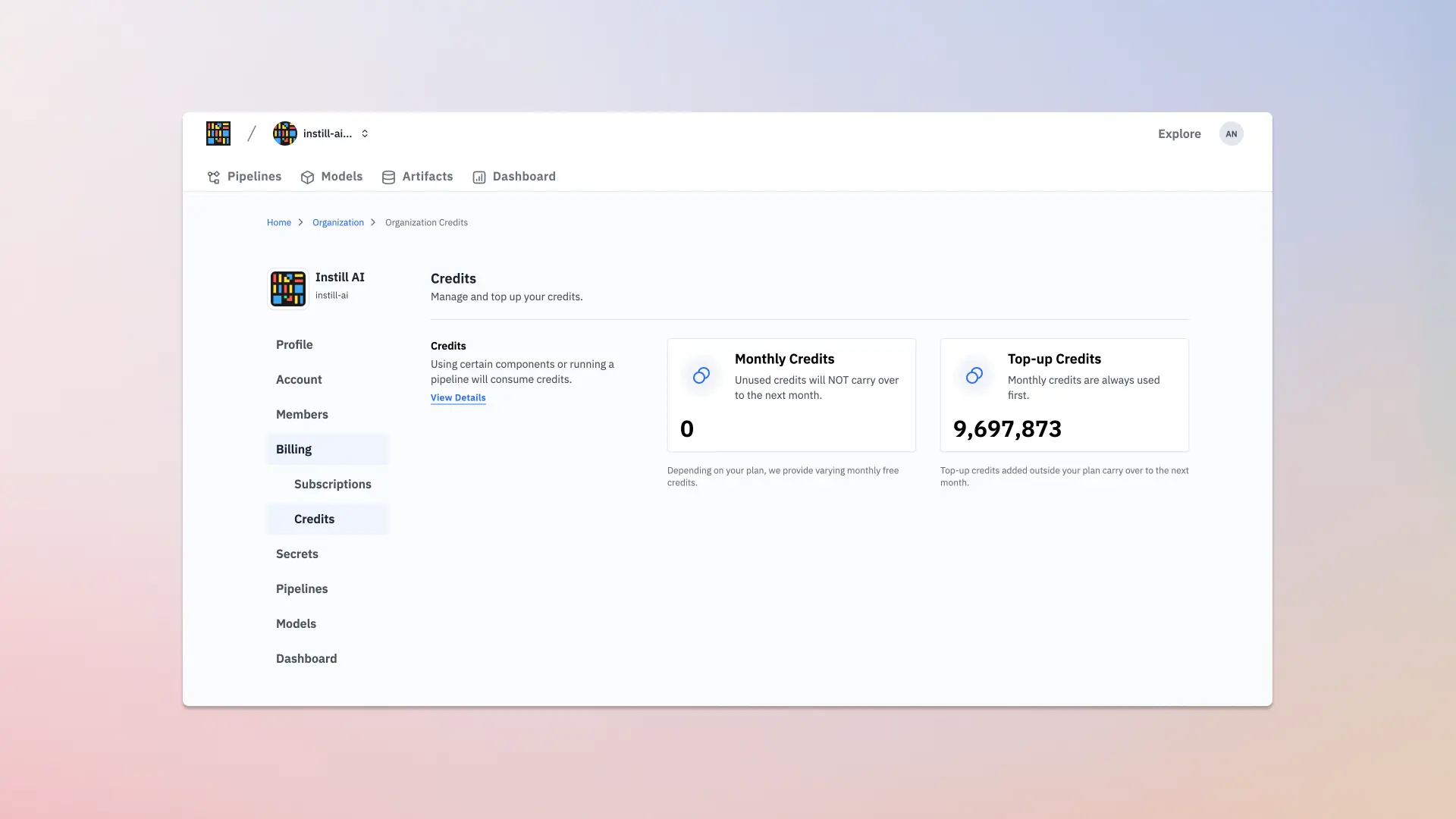Screen dimensions: 1456x819
Task: Click the Dashboard chart icon in top nav
Action: pos(479,177)
